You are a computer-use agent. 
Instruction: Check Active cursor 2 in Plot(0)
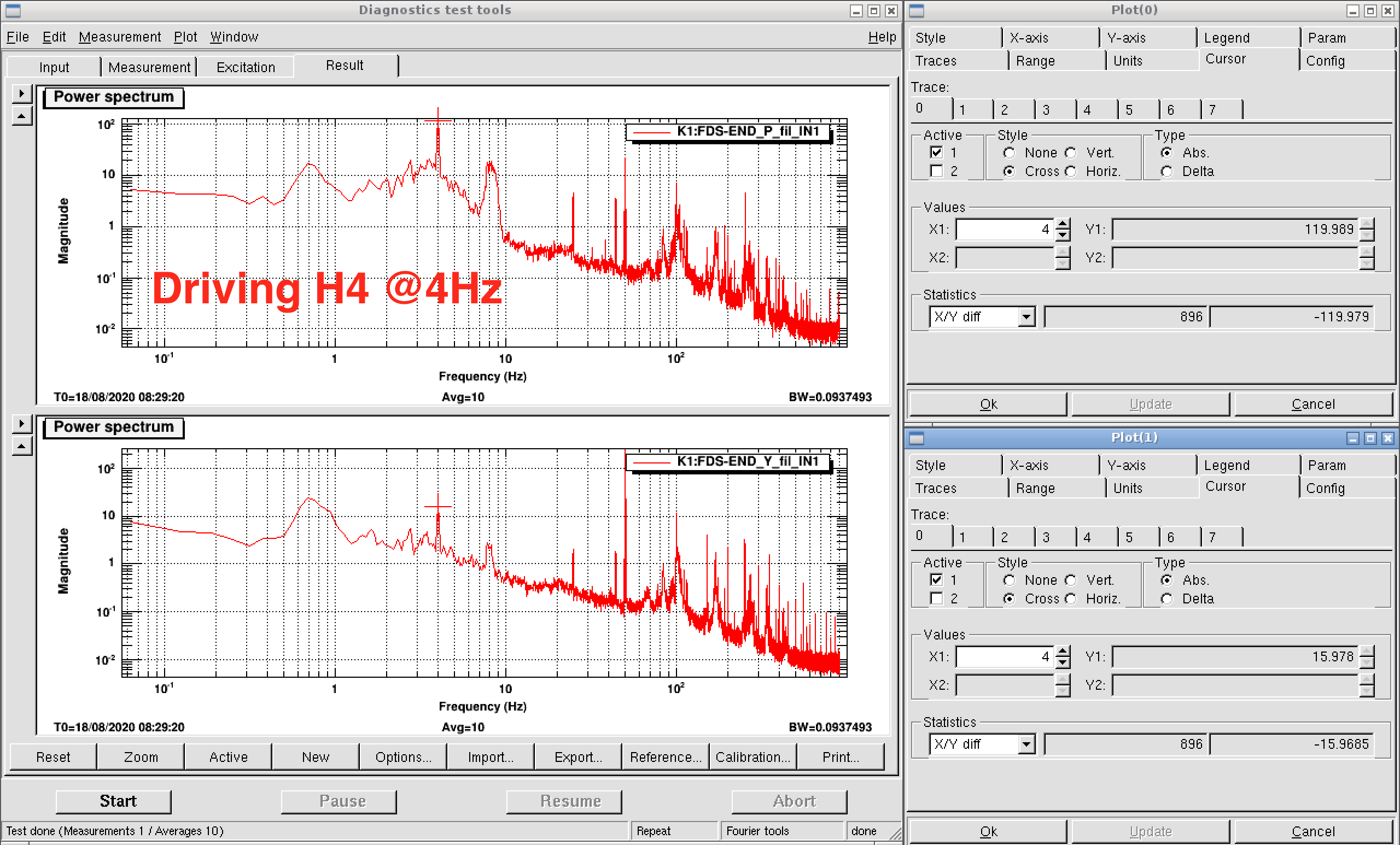pos(936,172)
